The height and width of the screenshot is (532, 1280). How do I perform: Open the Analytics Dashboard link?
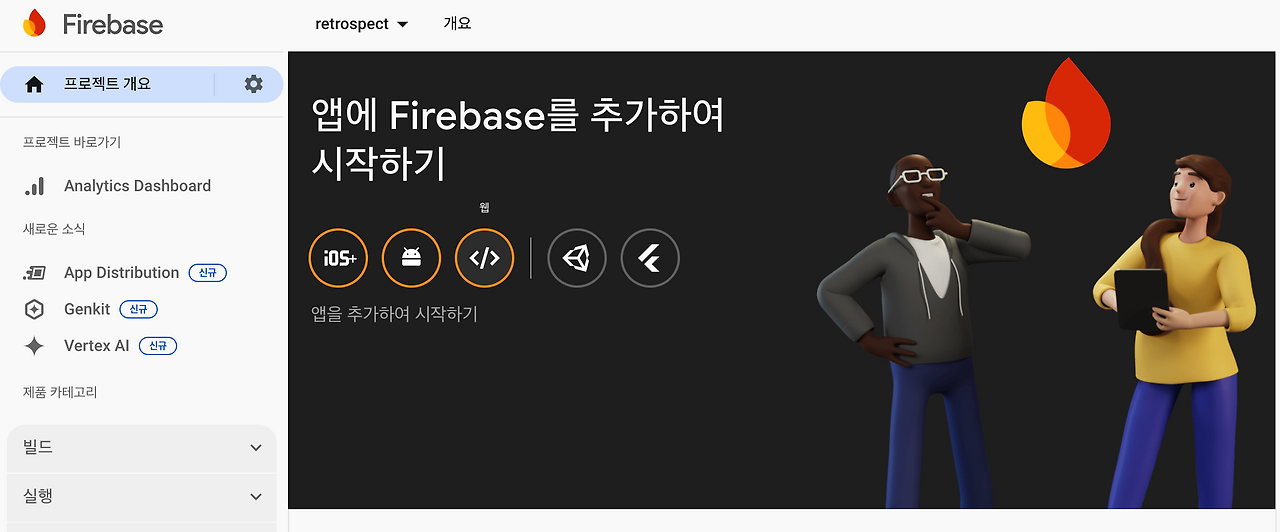(x=137, y=186)
